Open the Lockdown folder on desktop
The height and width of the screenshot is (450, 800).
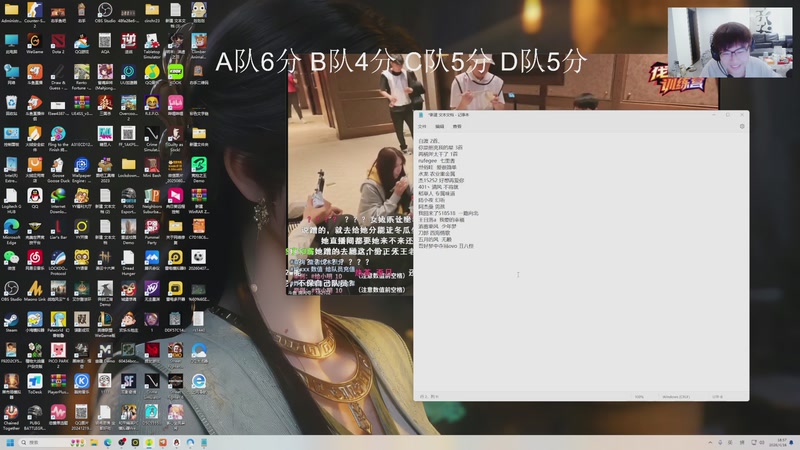pos(129,167)
